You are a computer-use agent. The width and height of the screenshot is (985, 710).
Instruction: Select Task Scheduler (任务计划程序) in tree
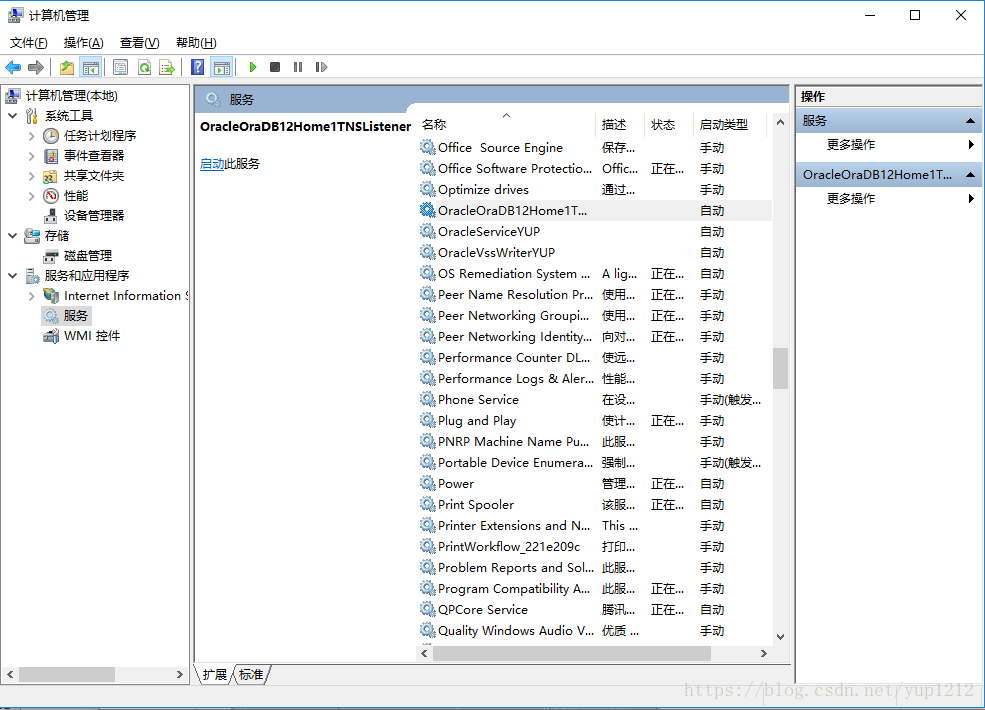(99, 136)
